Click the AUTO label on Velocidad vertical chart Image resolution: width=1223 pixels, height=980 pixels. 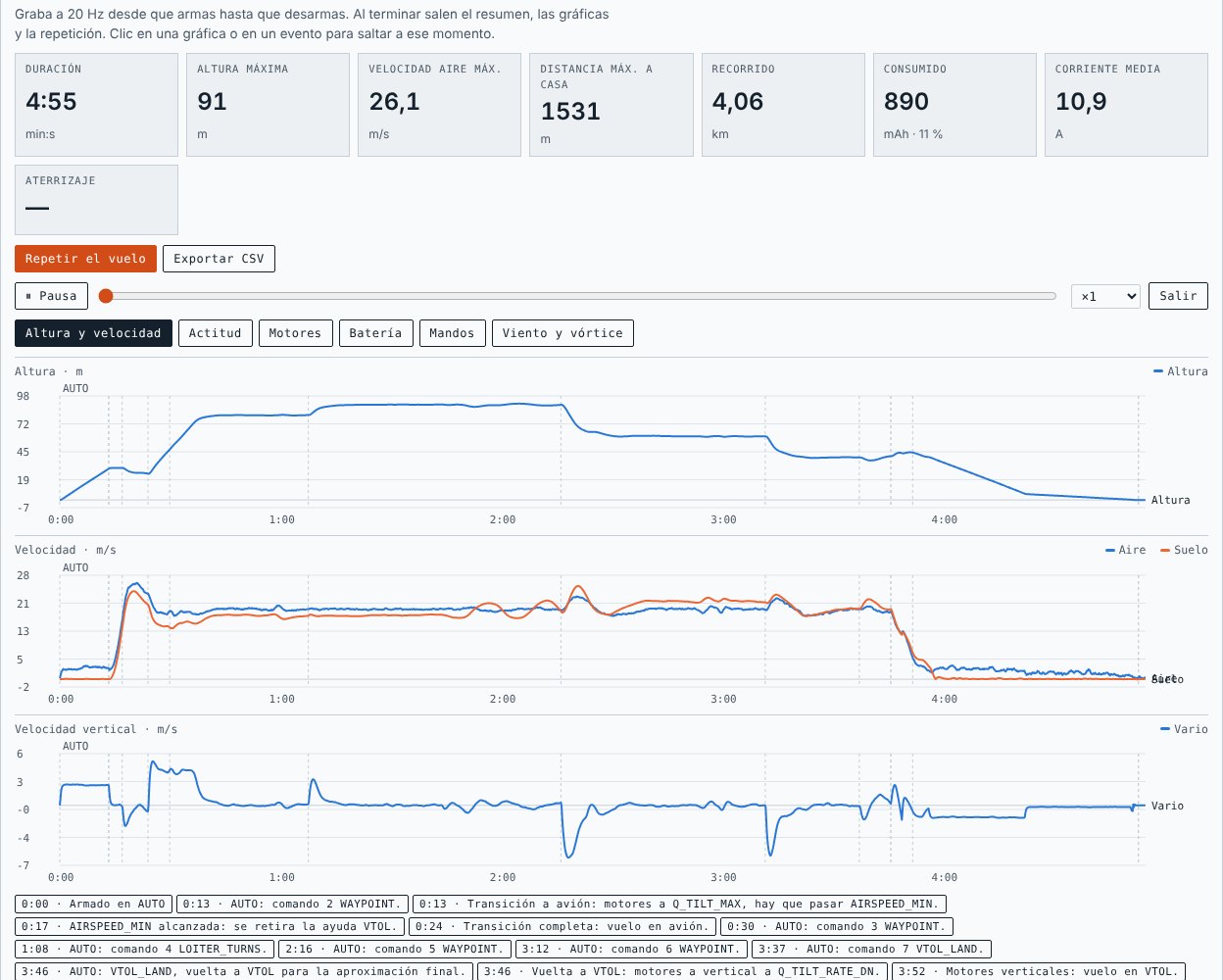75,746
